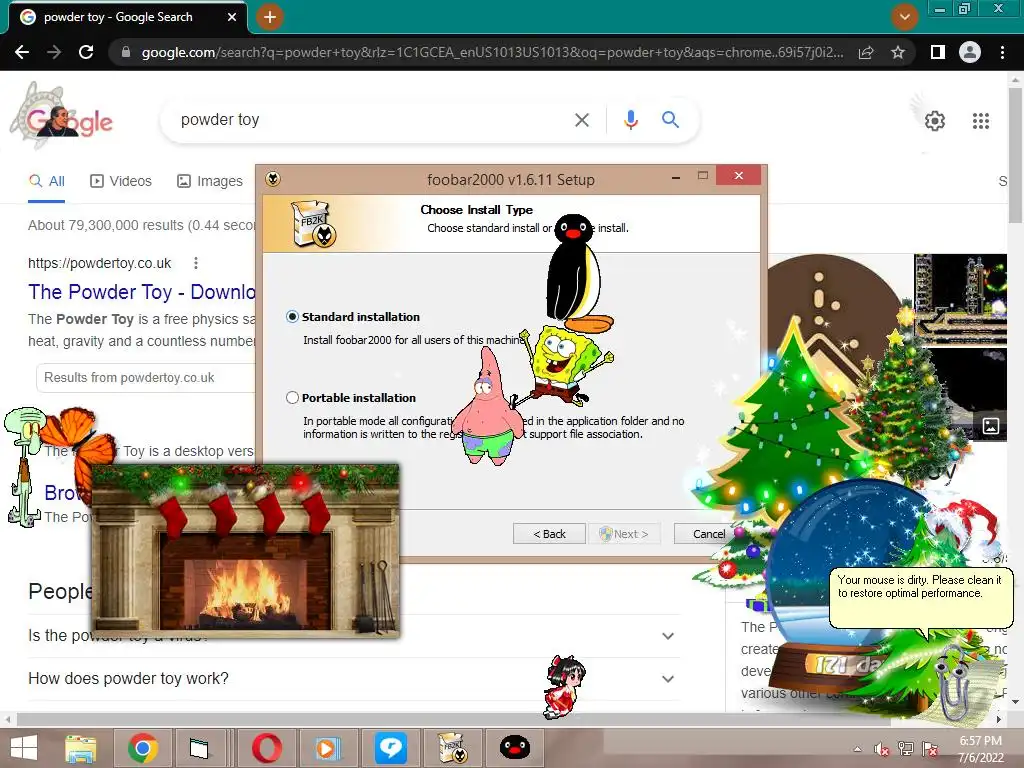Click in the powder toy search field
This screenshot has height=768, width=1024.
click(372, 120)
